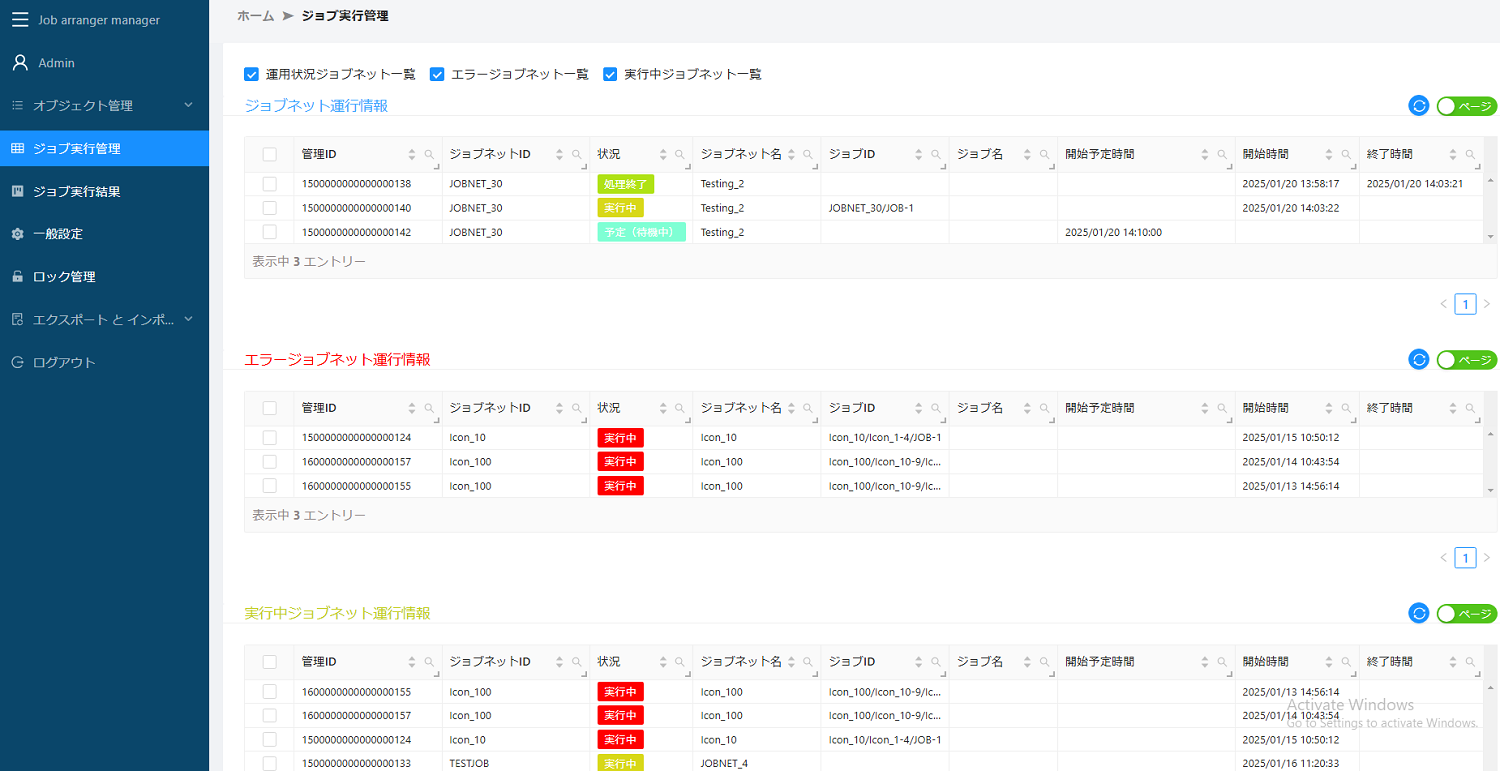Uncheck the 運用状況ジョブネット一覧 checkbox

pos(251,73)
